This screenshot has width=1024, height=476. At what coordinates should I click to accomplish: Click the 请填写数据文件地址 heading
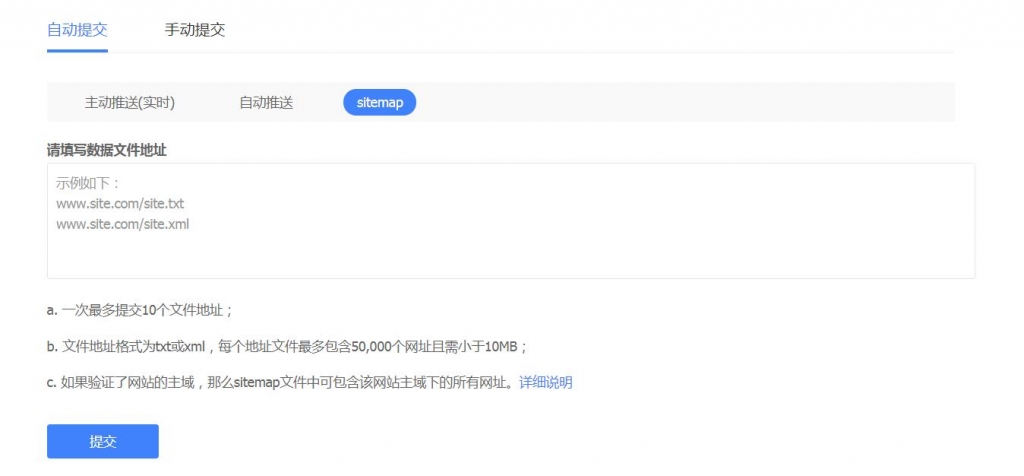pos(106,150)
